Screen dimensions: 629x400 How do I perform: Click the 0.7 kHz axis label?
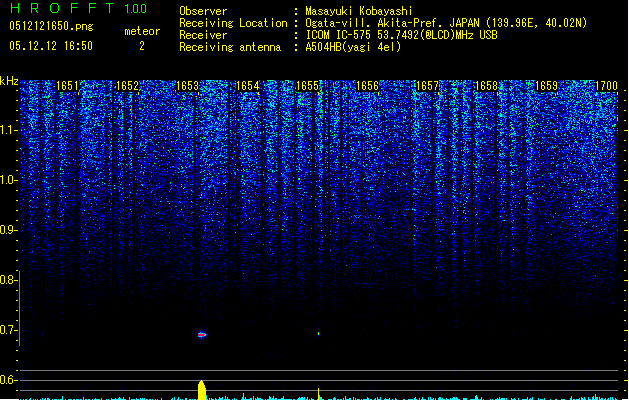click(x=8, y=330)
